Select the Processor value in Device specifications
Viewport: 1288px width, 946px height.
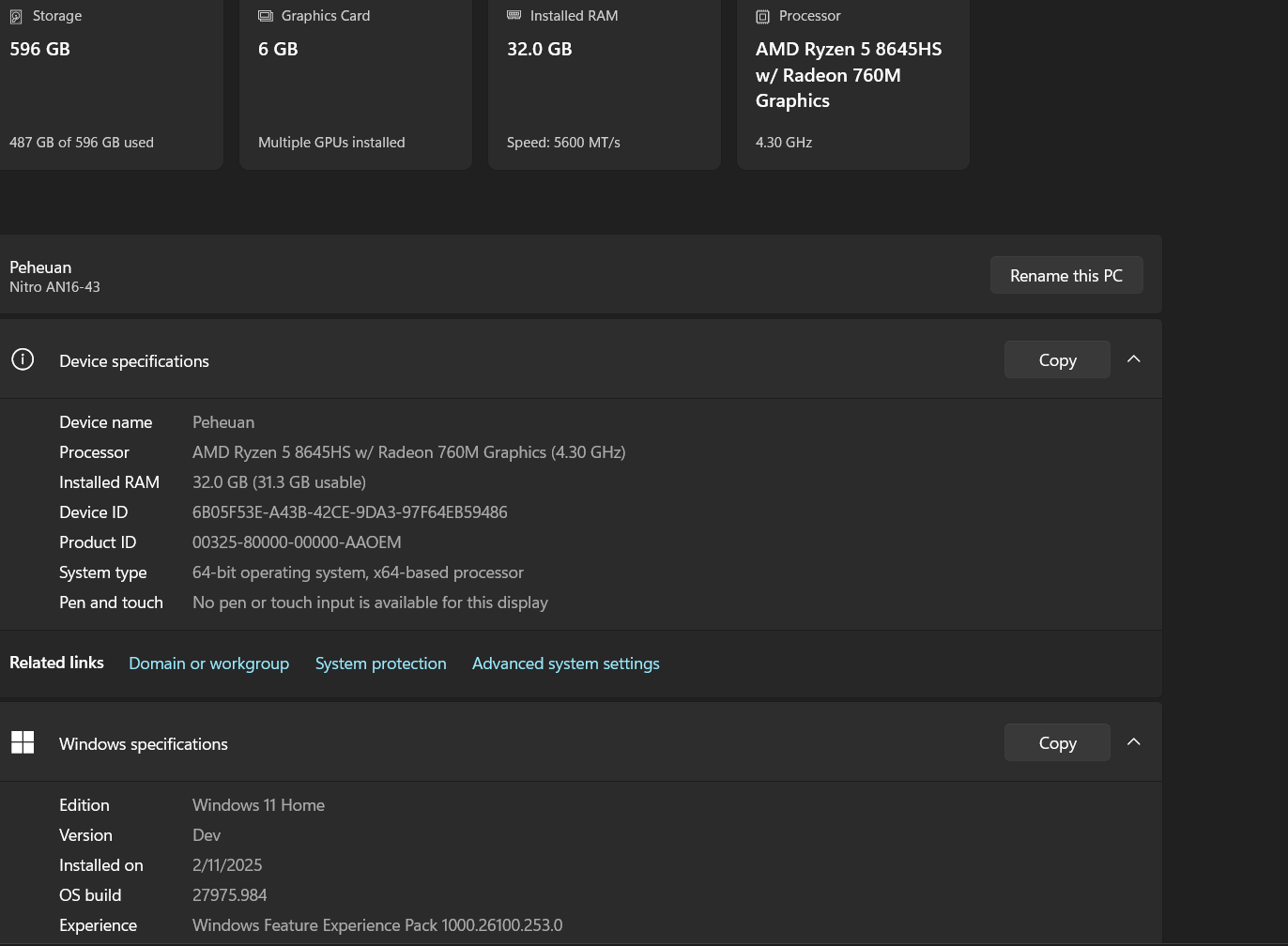(409, 452)
